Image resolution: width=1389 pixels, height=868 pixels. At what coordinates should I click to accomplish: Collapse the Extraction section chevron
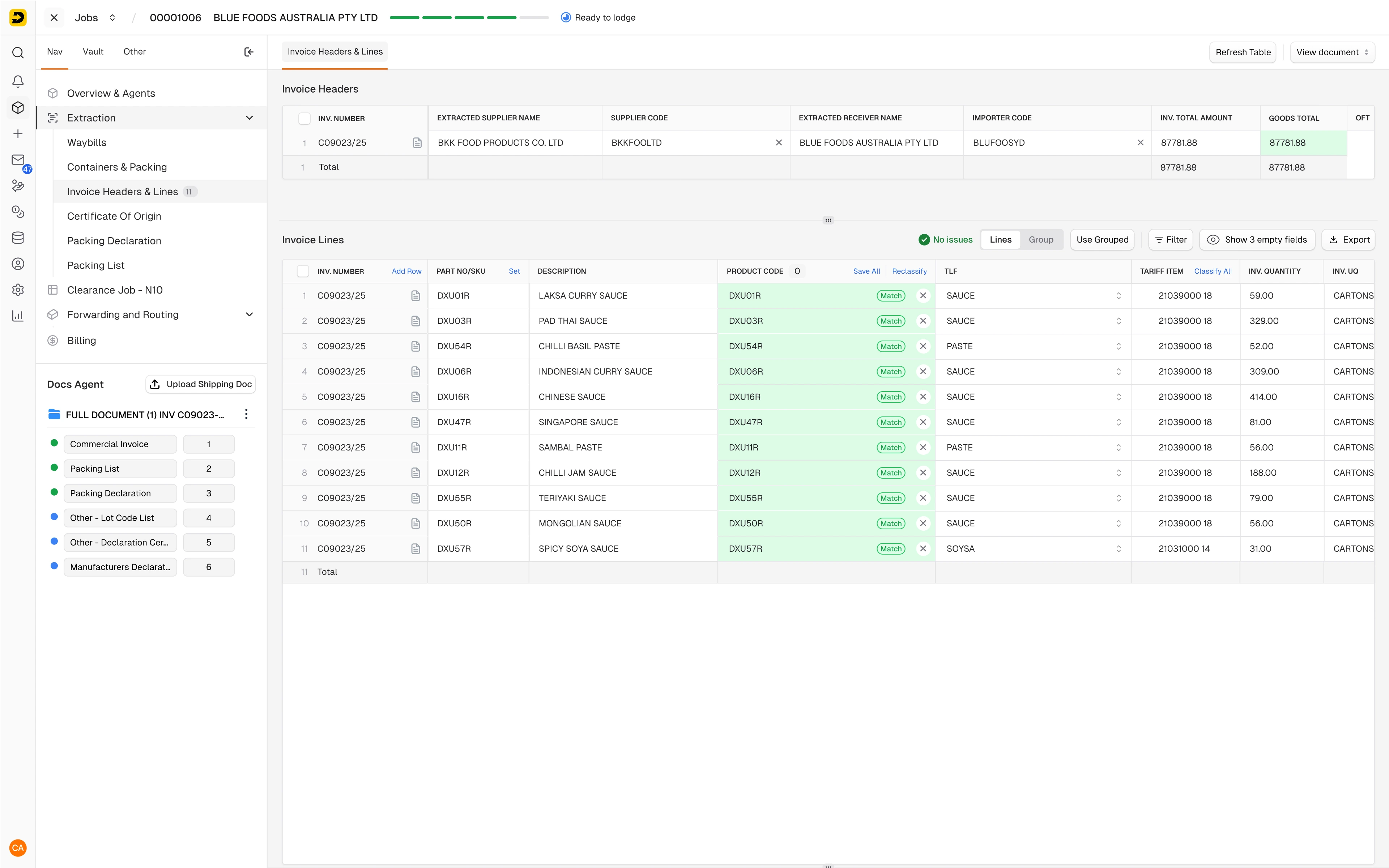(x=249, y=118)
